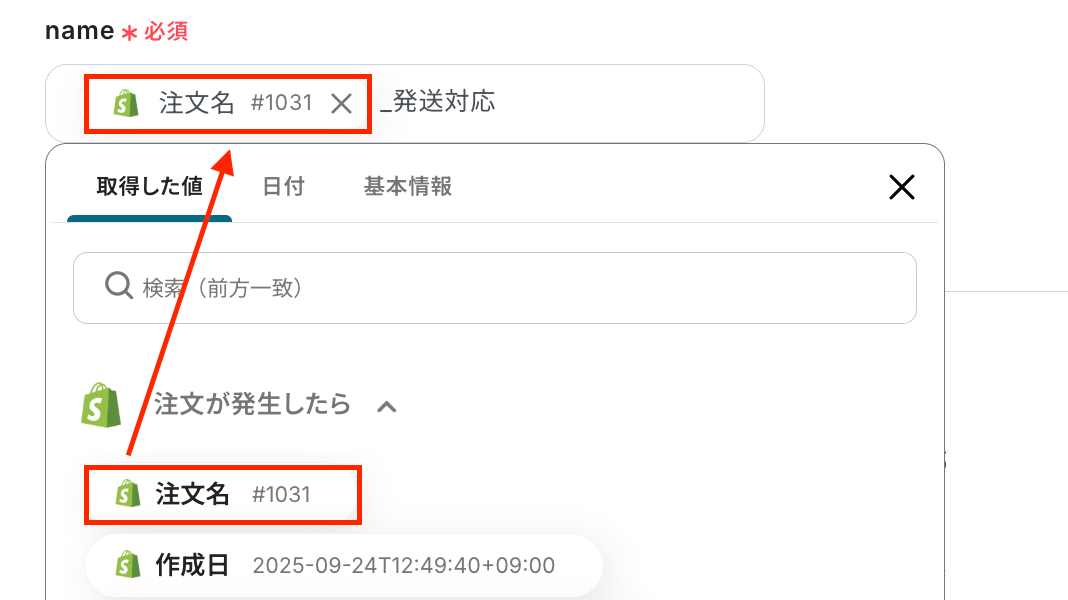
Task: Toggle 注文が発生したら section header label
Action: (252, 404)
